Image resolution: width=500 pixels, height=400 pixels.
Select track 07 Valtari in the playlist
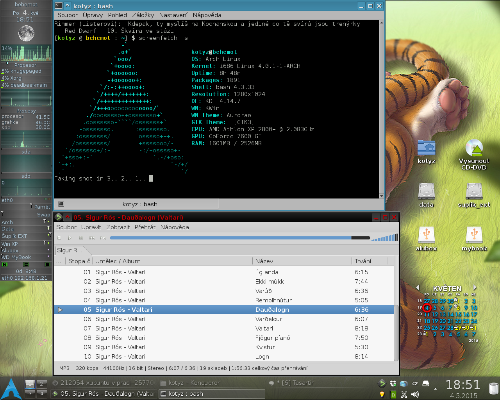pos(224,328)
